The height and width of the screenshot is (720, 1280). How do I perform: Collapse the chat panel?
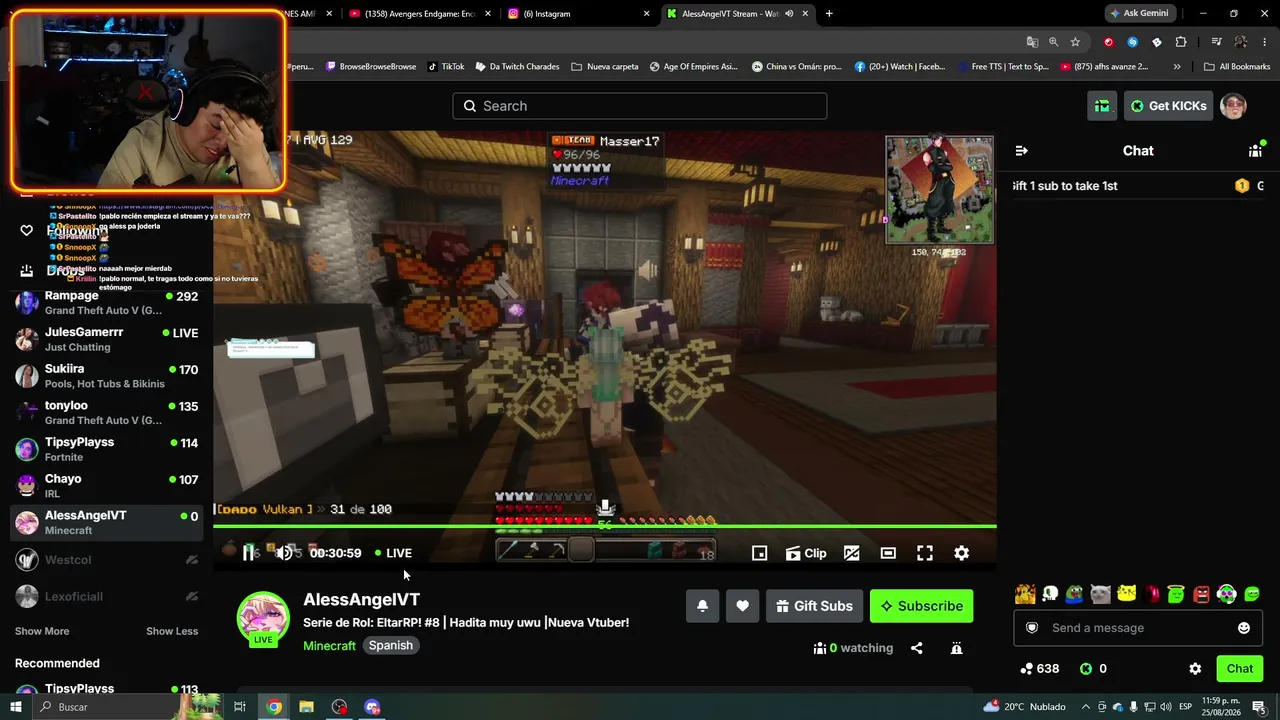[1021, 151]
